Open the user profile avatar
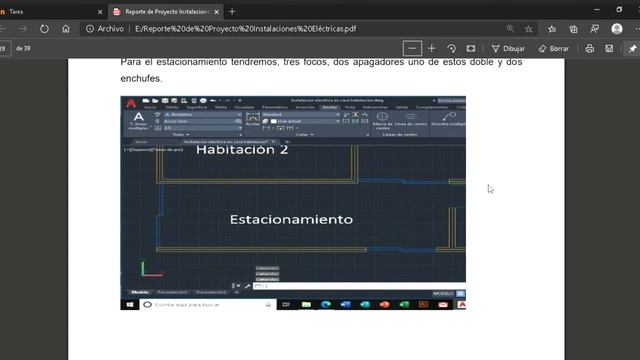 [617, 29]
